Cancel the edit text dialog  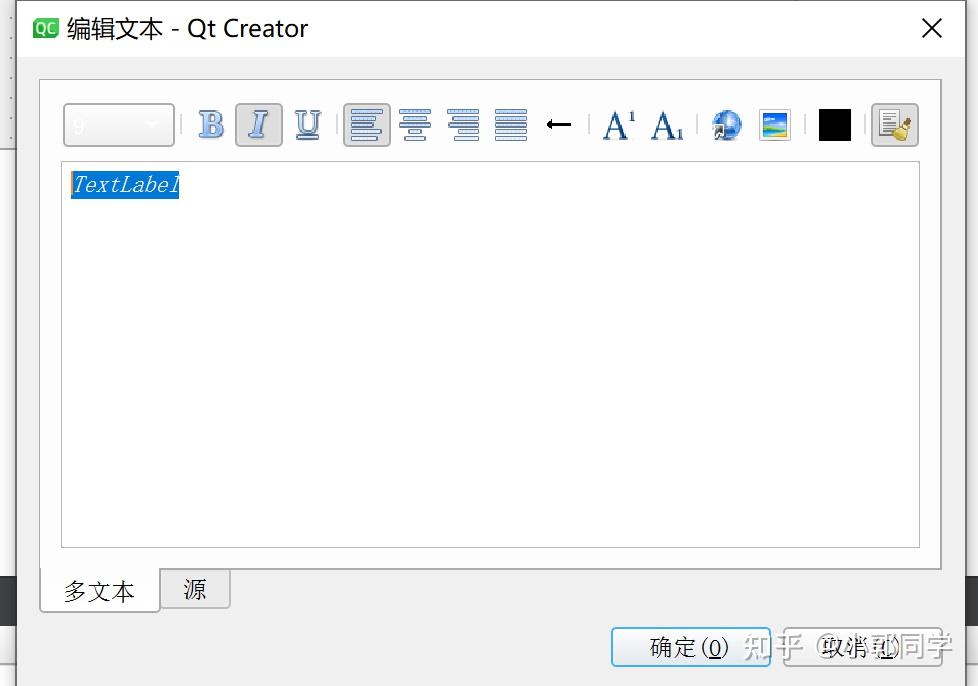point(862,647)
